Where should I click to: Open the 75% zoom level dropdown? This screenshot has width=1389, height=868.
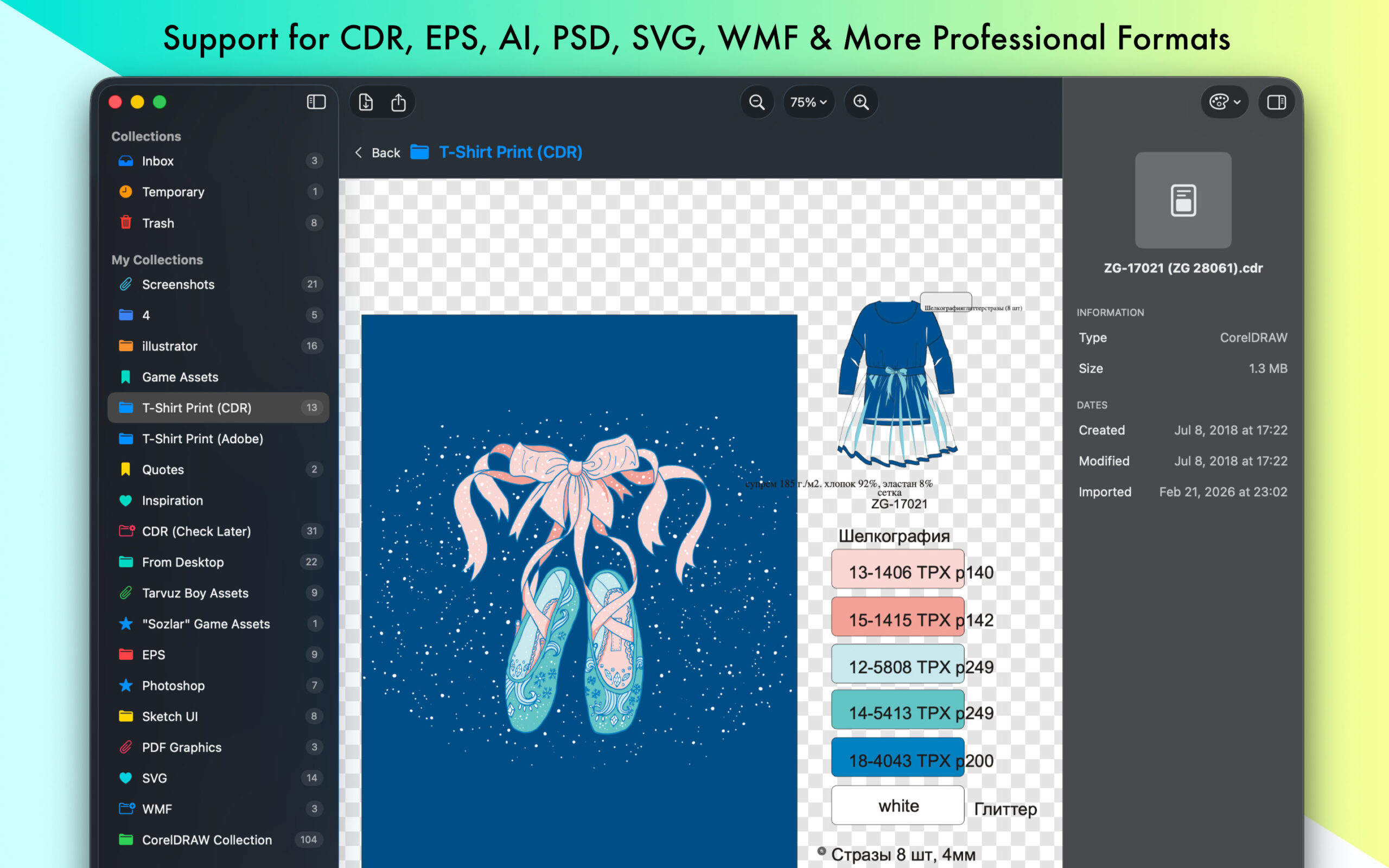[x=808, y=102]
